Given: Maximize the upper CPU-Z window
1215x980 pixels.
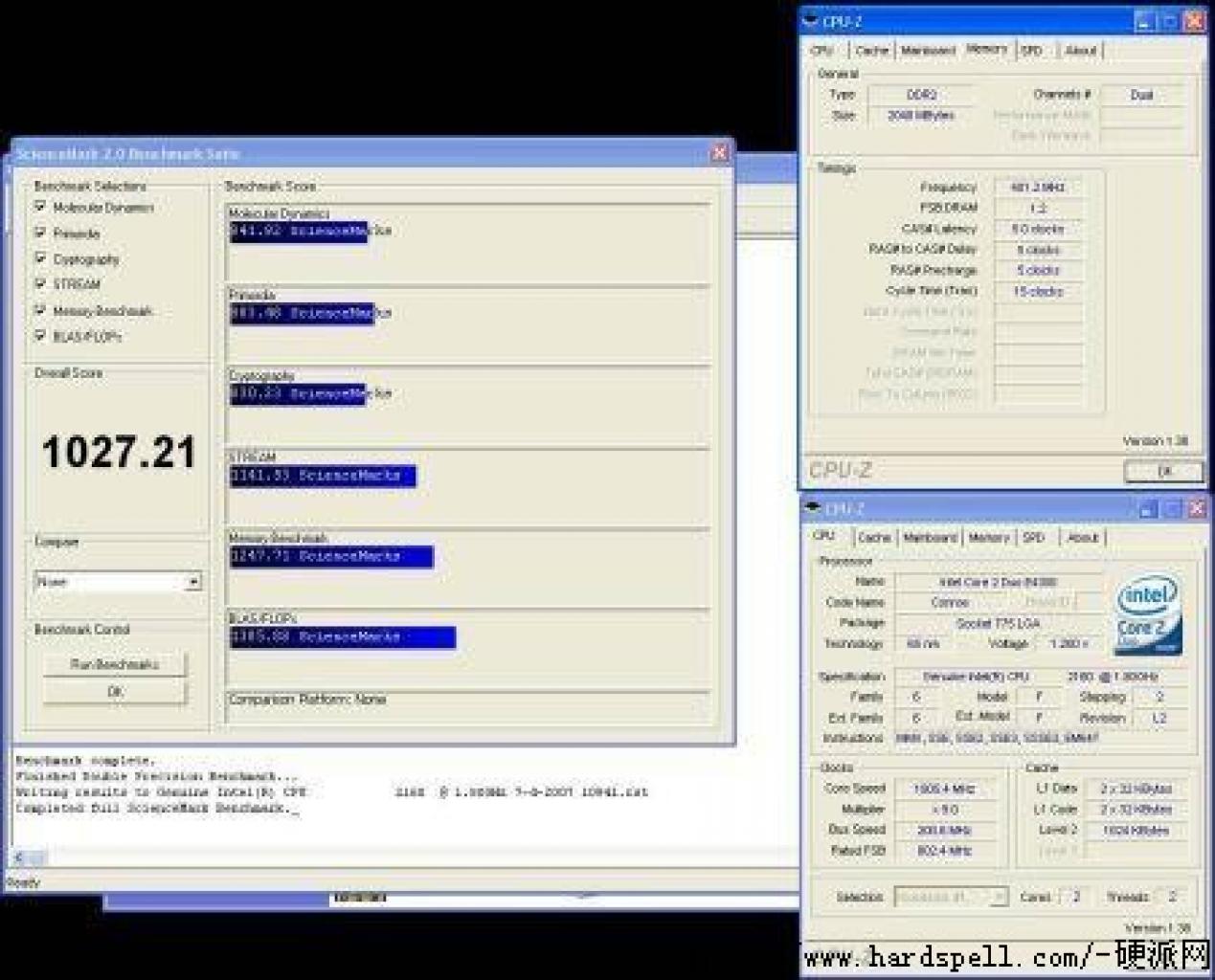Looking at the screenshot, I should (x=1170, y=20).
